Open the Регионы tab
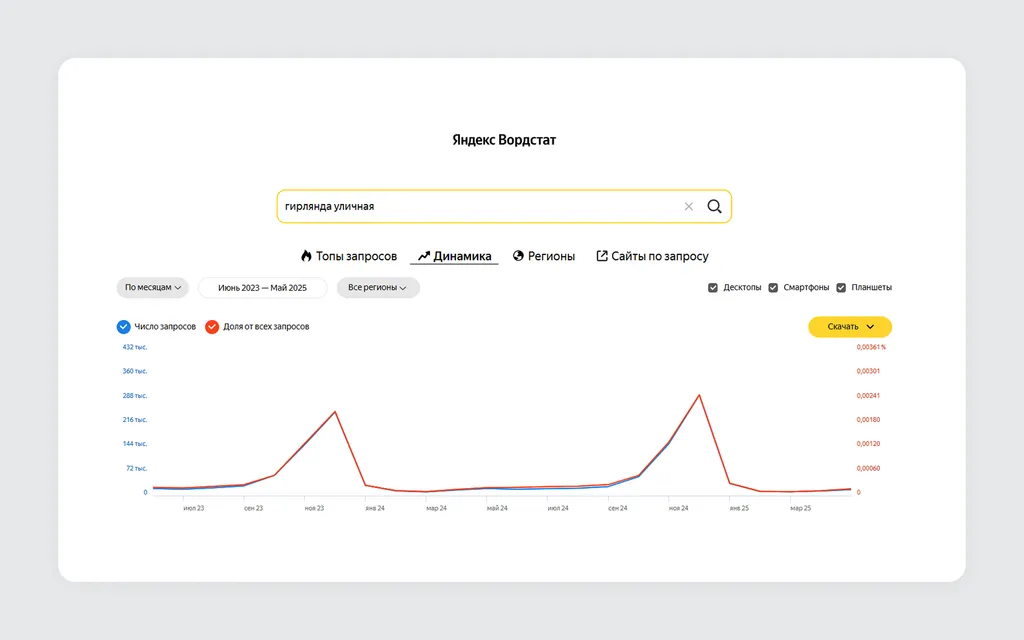 544,256
